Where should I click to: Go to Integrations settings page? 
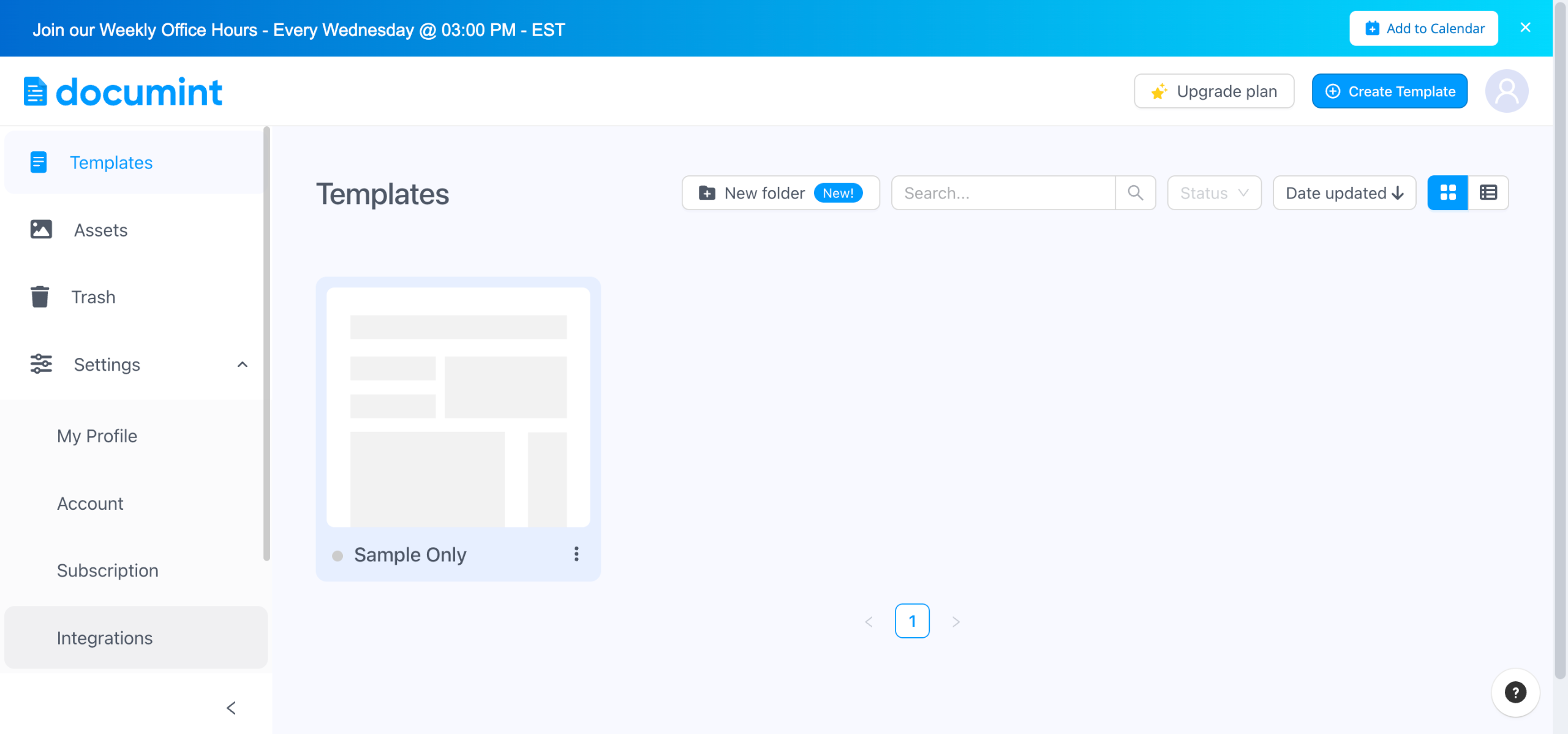(105, 638)
